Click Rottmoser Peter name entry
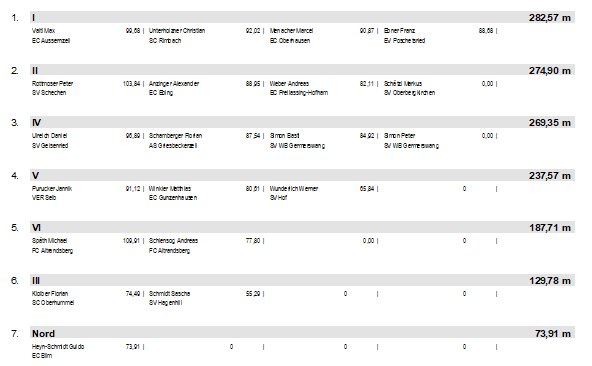The width and height of the screenshot is (592, 366). pos(52,83)
